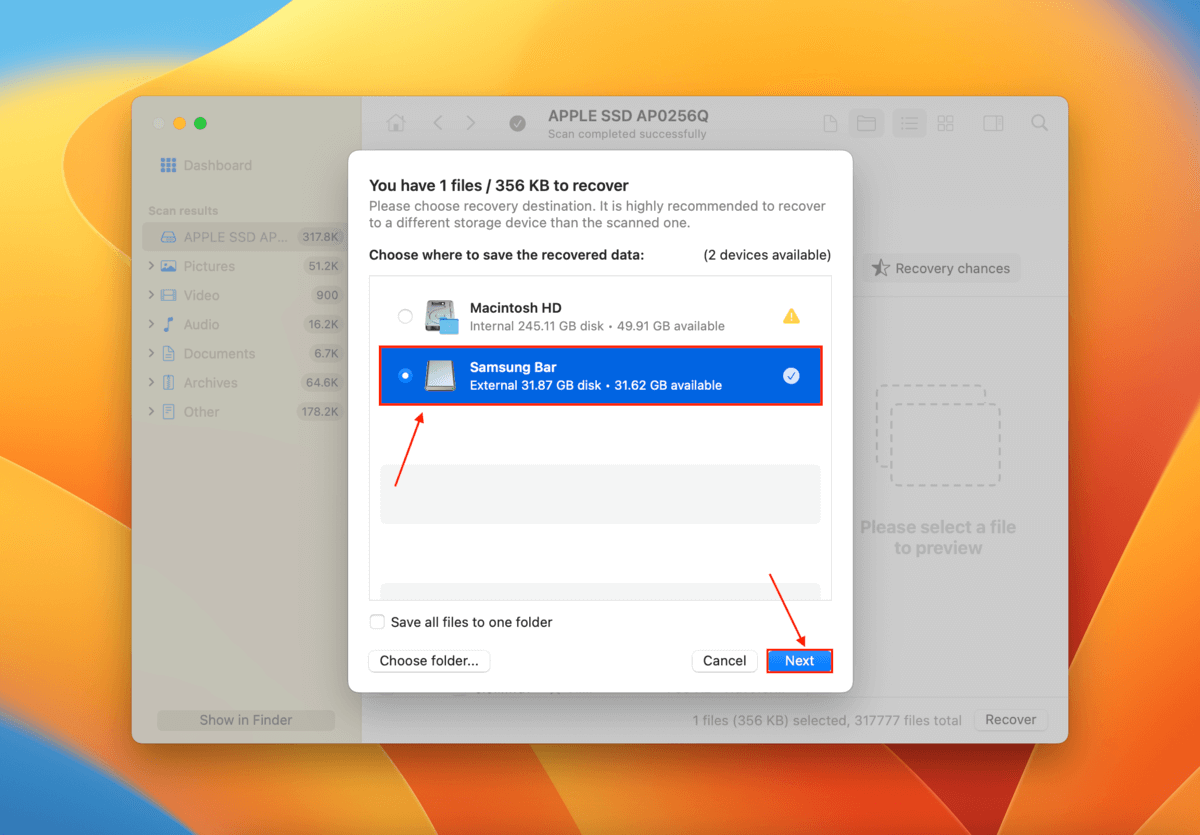Open Recovery chances filter
The height and width of the screenshot is (835, 1200).
point(940,268)
